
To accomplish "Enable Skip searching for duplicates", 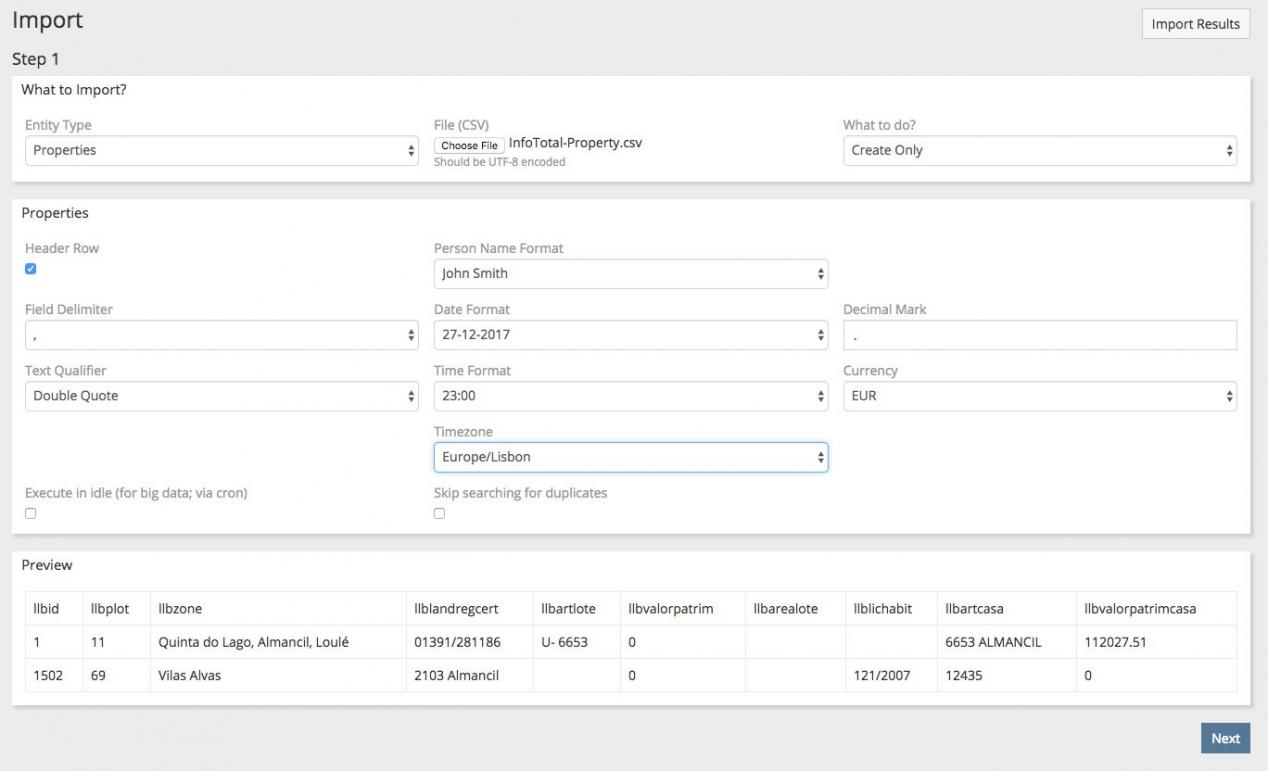I will tap(440, 513).
